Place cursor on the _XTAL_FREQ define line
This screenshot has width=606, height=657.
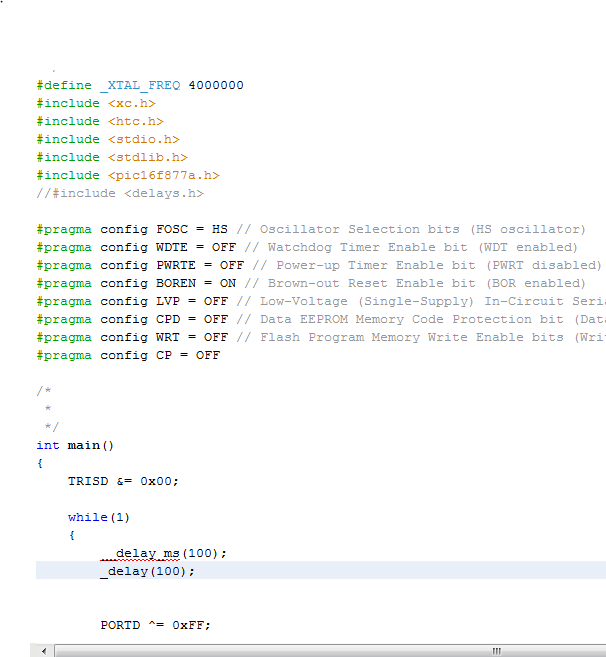click(x=140, y=86)
